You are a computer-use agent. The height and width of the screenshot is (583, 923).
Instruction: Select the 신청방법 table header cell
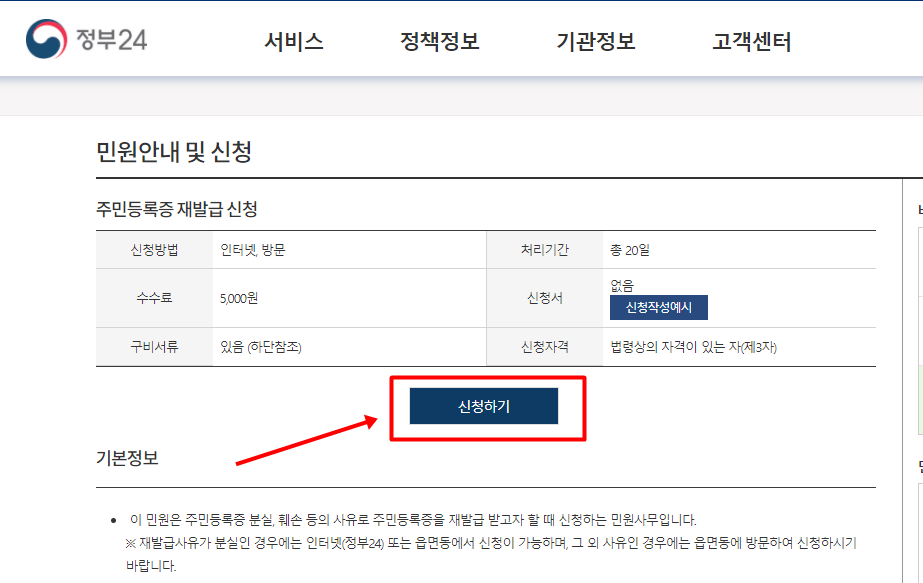pos(157,251)
